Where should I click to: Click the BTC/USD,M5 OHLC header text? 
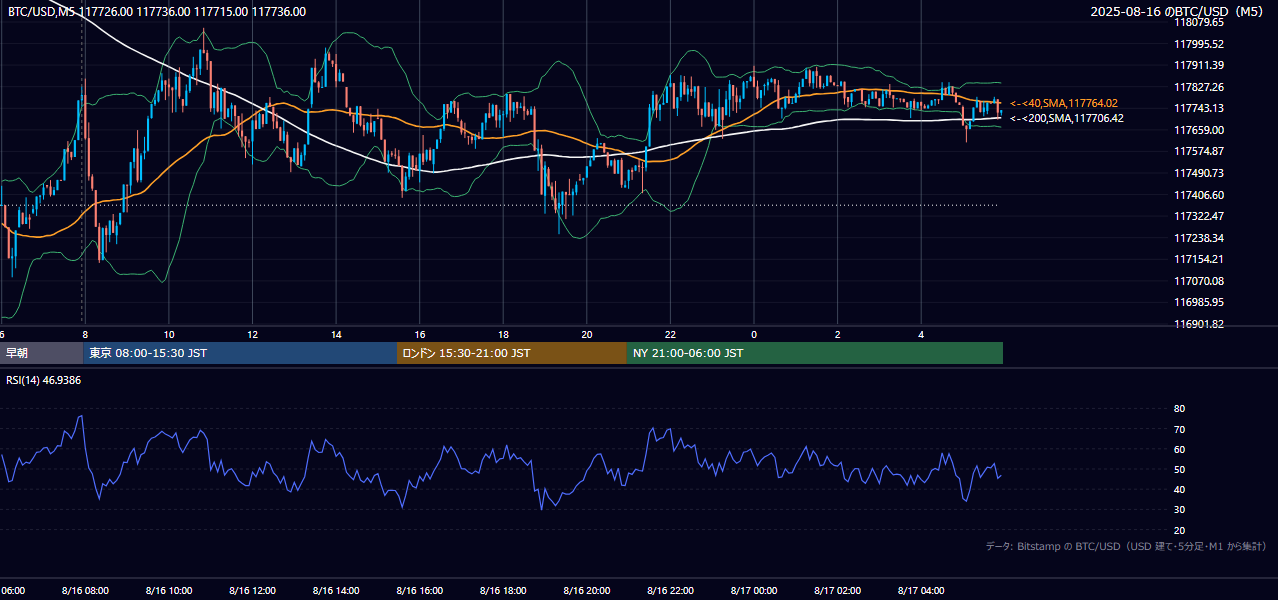157,12
